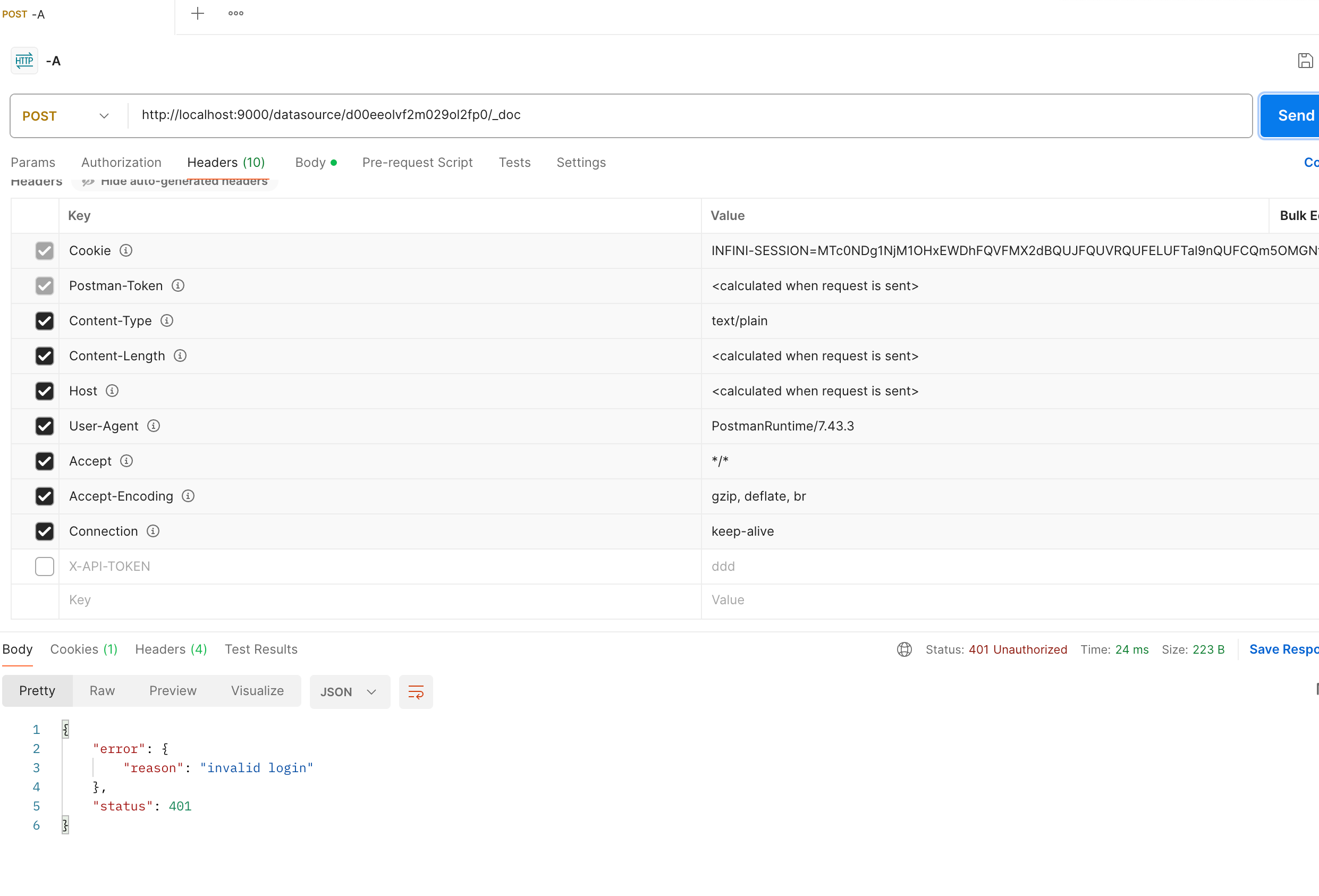
Task: Open the Authorization tab
Action: [121, 162]
